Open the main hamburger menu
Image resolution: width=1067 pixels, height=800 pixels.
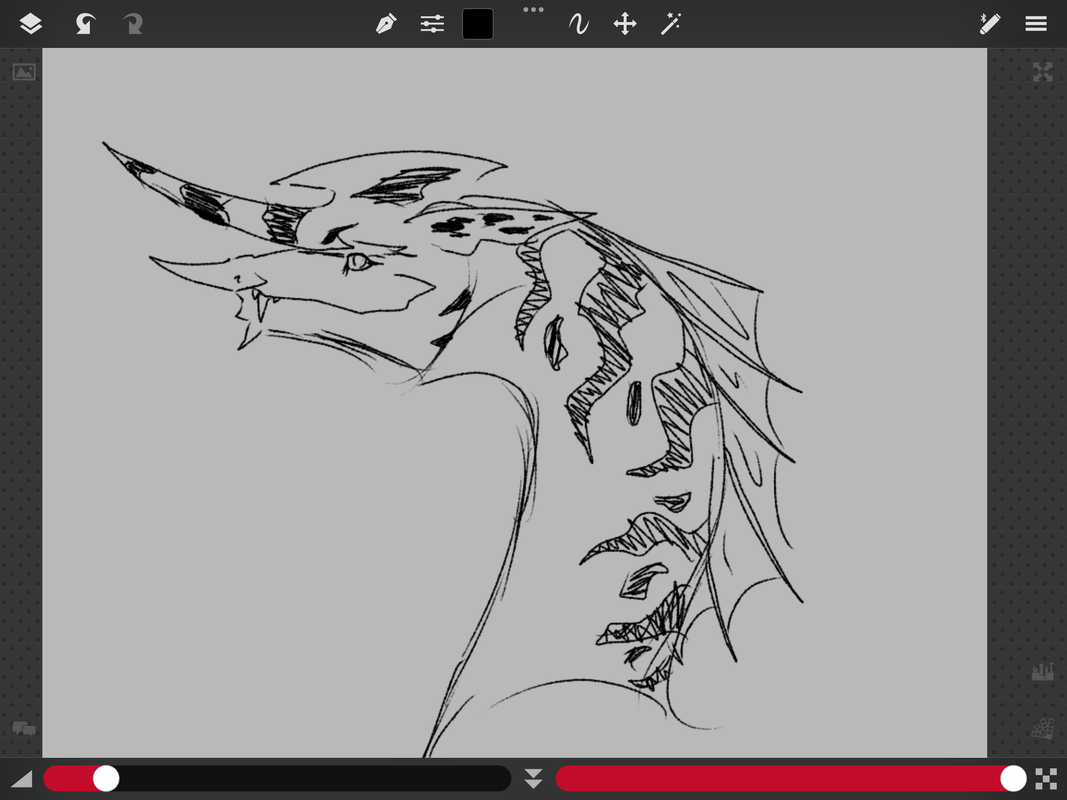(x=1036, y=24)
